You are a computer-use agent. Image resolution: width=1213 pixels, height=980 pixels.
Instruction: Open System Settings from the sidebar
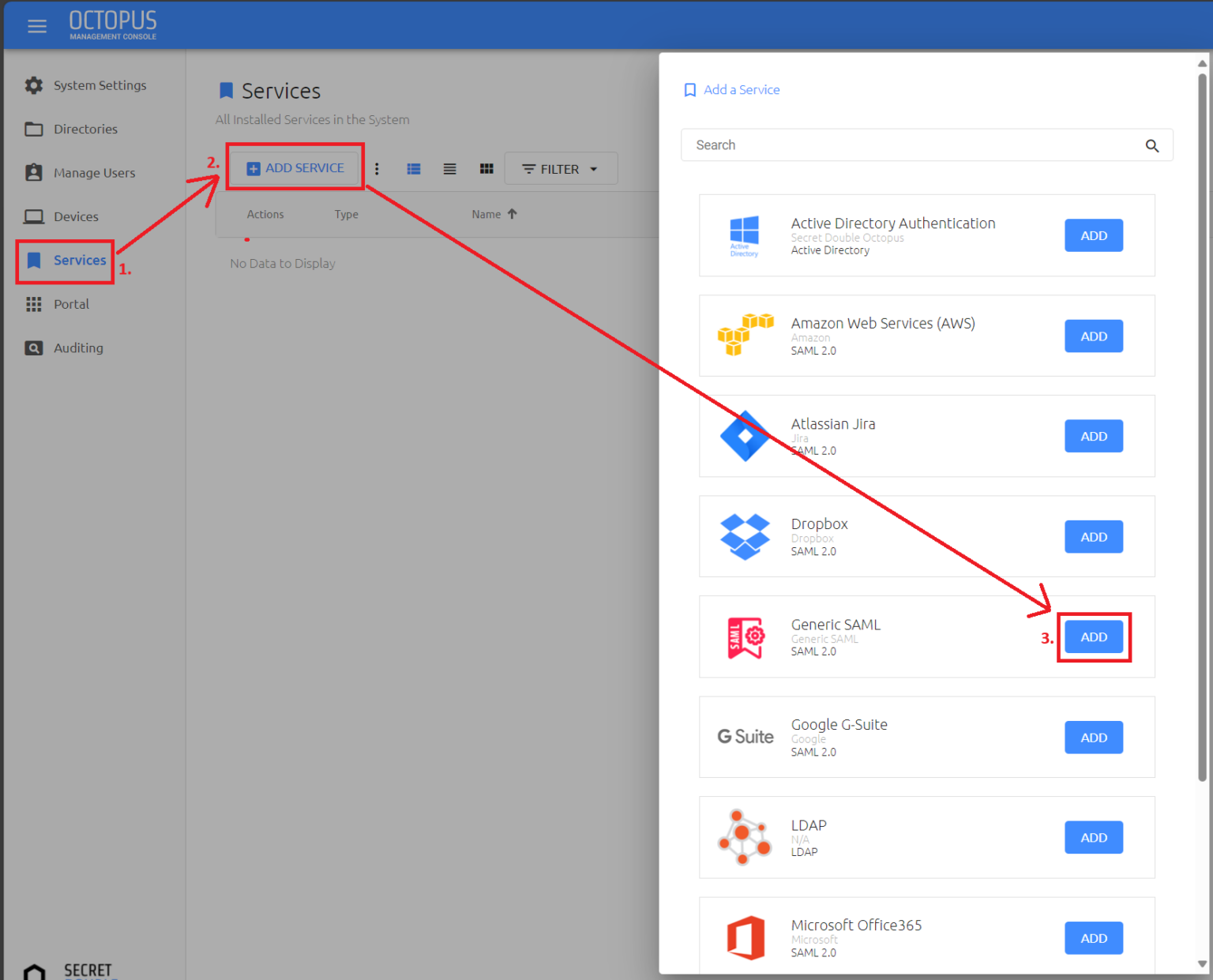[x=100, y=84]
